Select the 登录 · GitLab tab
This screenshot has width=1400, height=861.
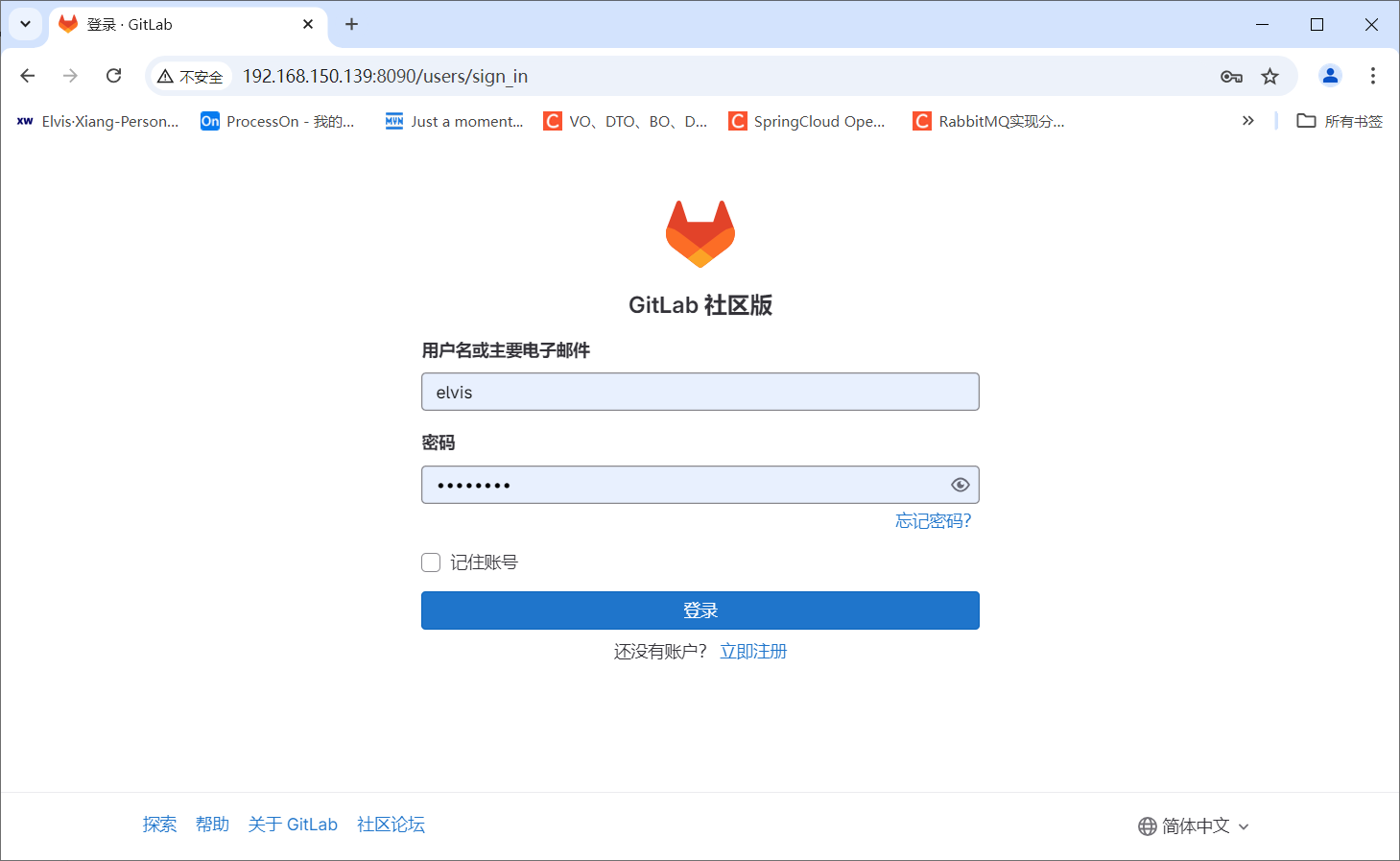coord(187,25)
